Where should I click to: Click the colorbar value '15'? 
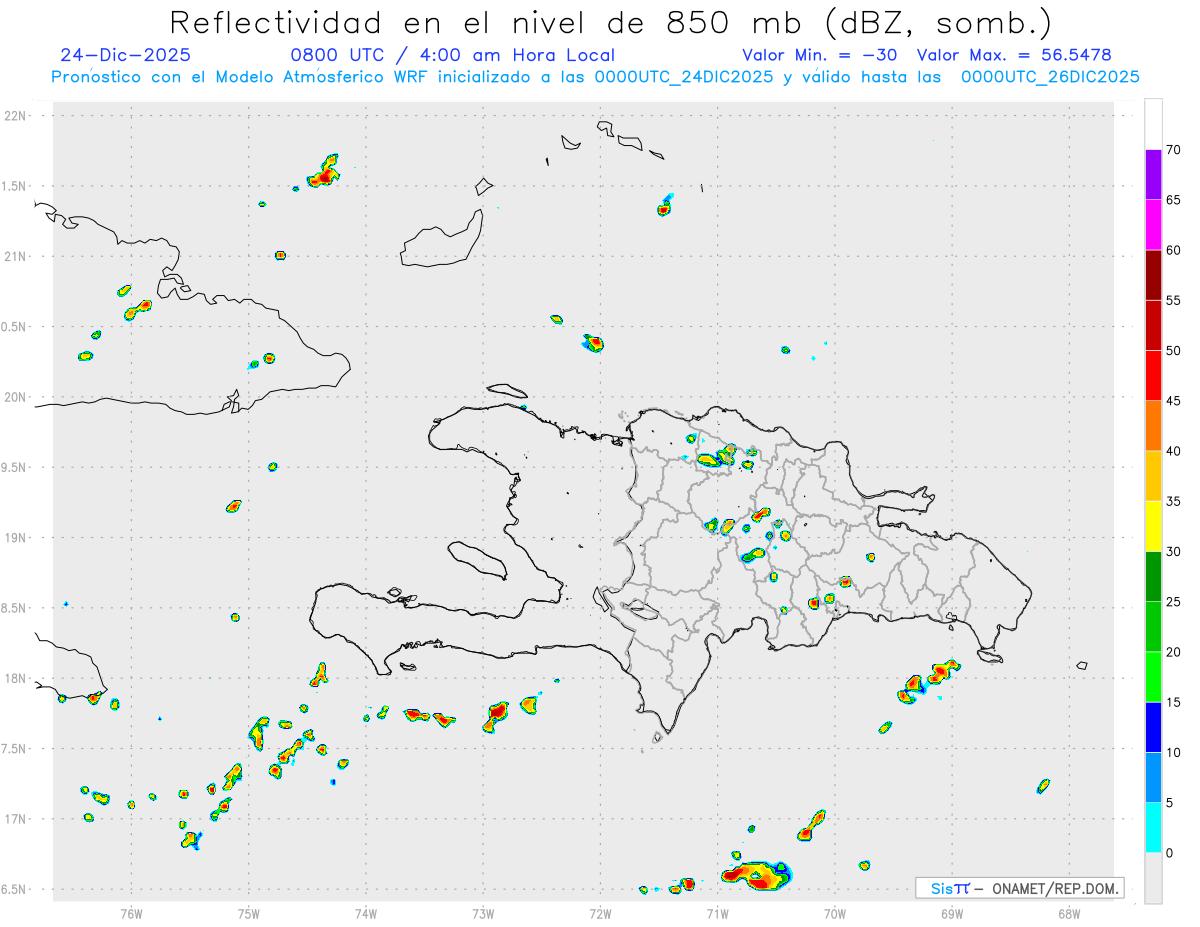pos(1174,702)
